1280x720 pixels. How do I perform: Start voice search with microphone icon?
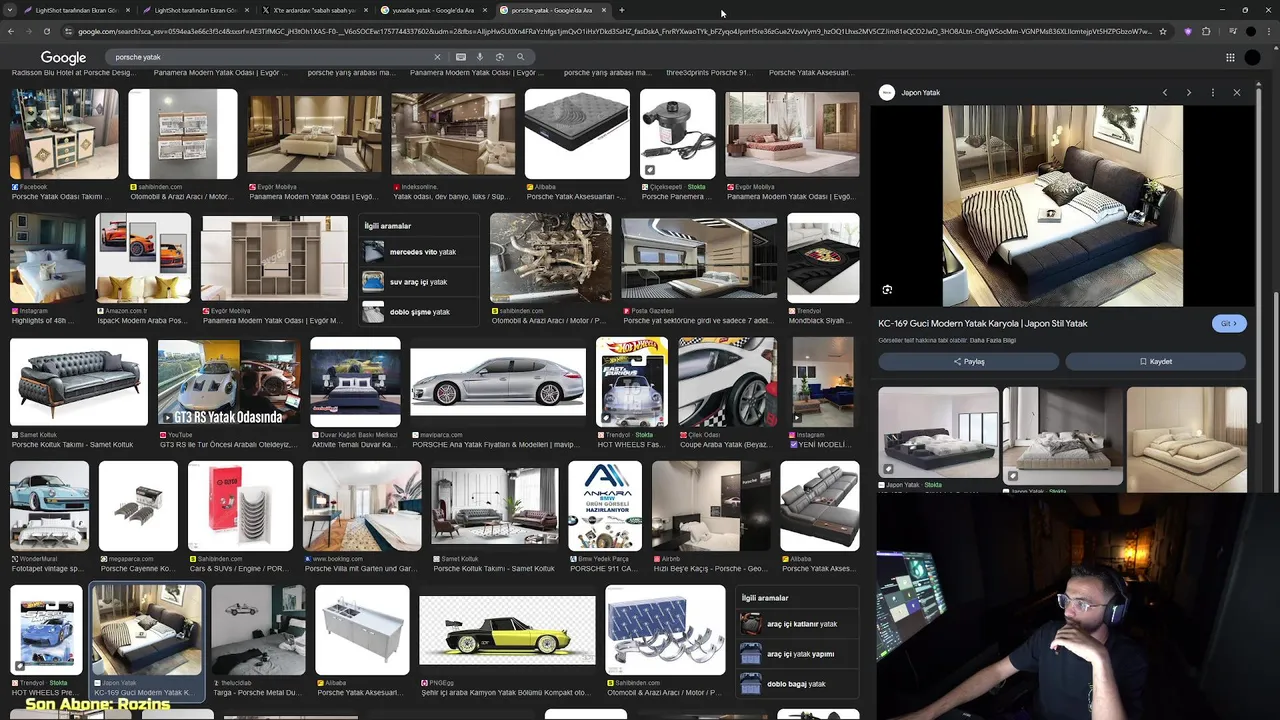pos(480,57)
